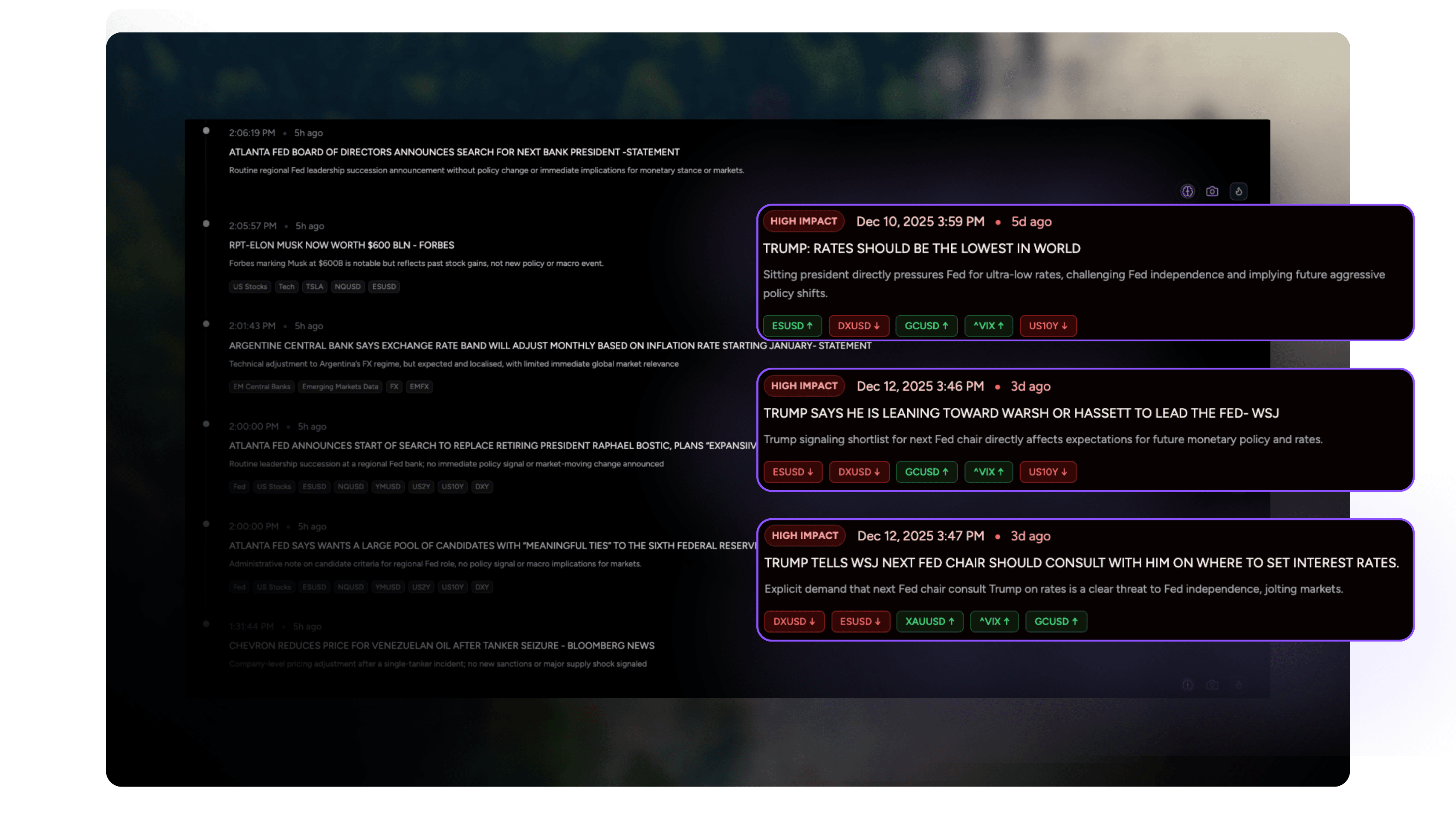Viewport: 1456px width, 819px height.
Task: Open Atlanta Fed large pool of candidates headline
Action: (x=492, y=546)
